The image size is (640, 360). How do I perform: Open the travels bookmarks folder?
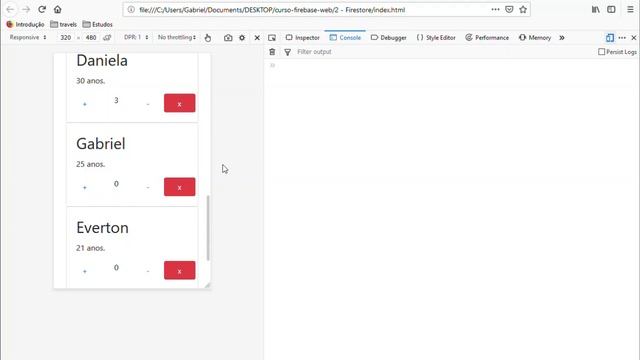(63, 24)
